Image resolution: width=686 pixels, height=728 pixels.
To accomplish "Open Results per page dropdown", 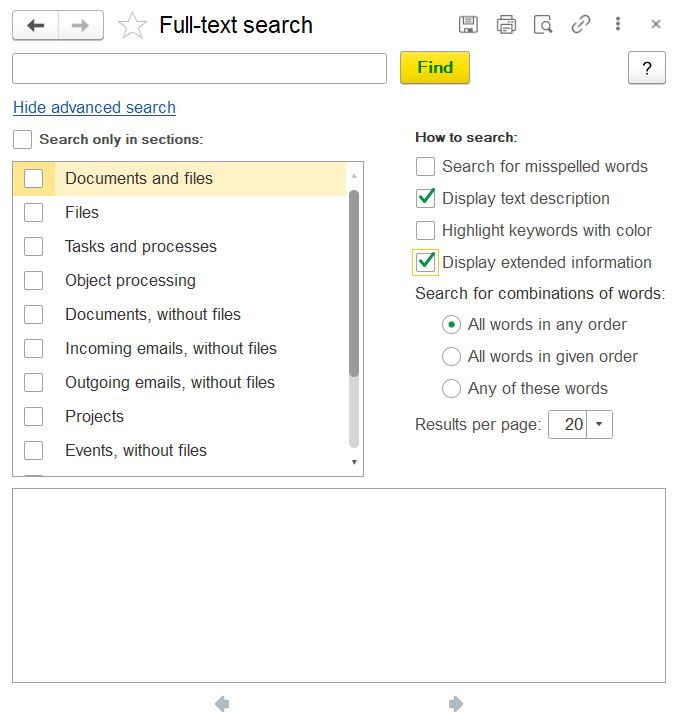I will click(599, 425).
